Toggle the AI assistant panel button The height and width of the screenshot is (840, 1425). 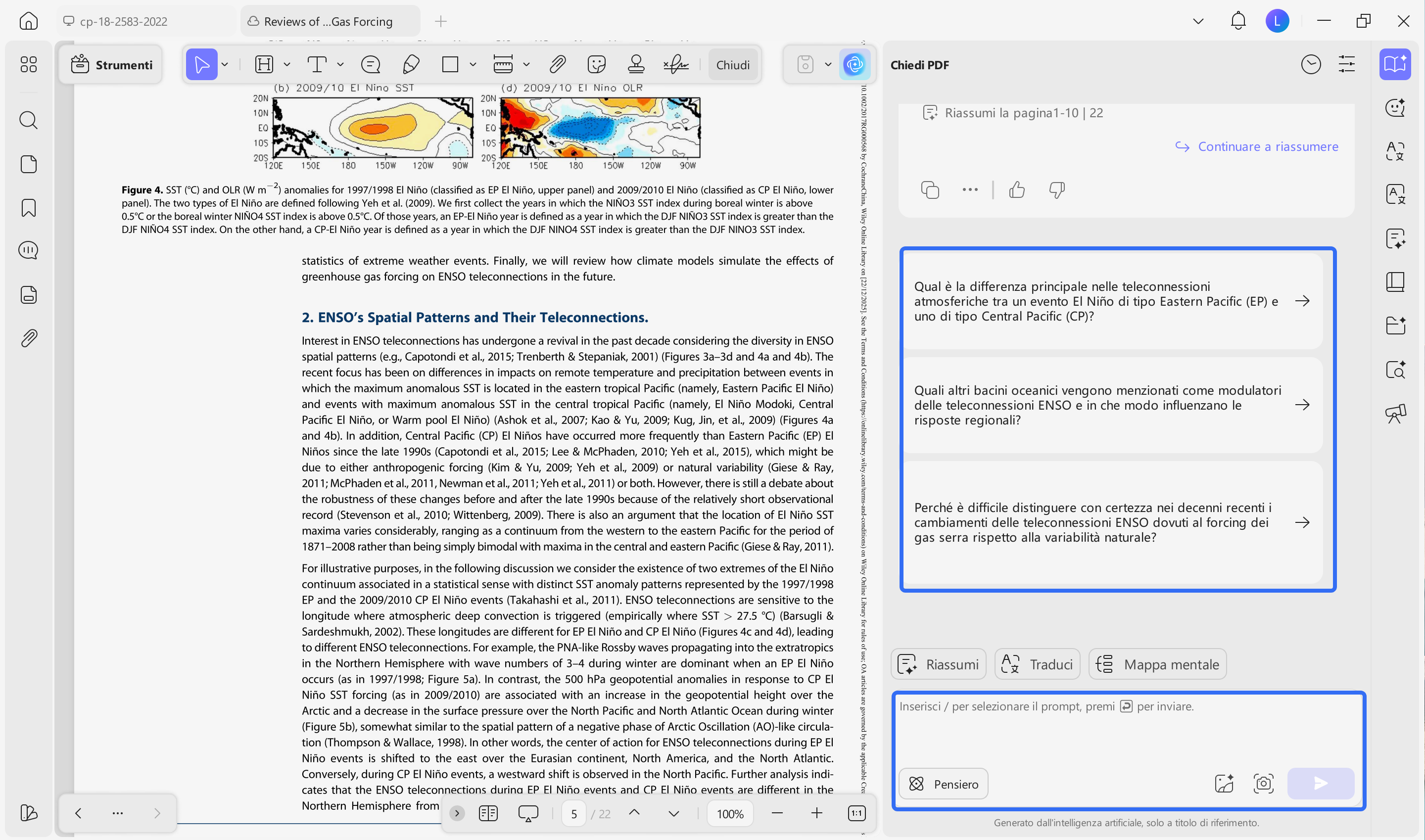(x=855, y=64)
